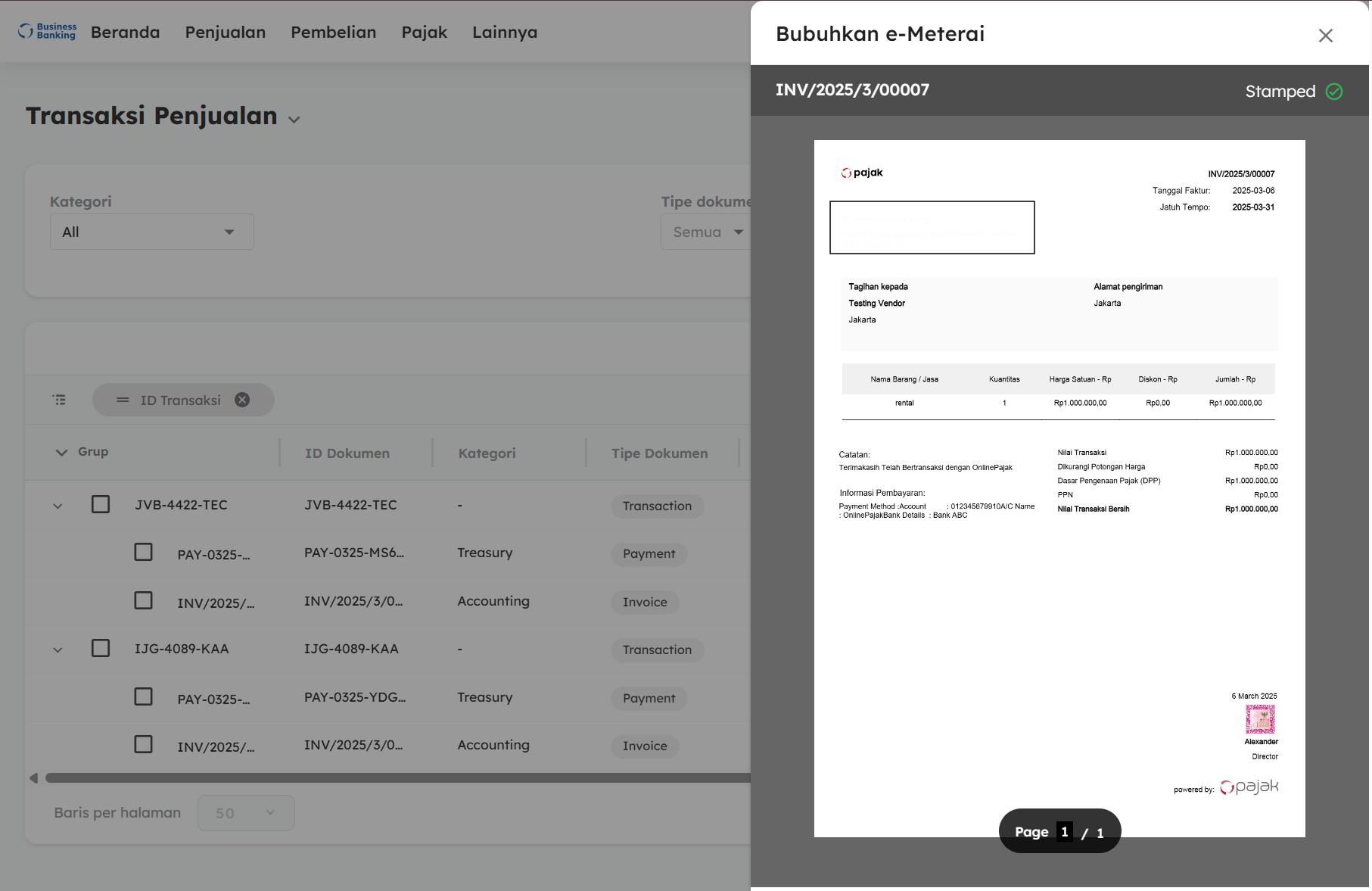Open the Kategori dropdown showing All
This screenshot has width=1372, height=891.
[x=151, y=232]
